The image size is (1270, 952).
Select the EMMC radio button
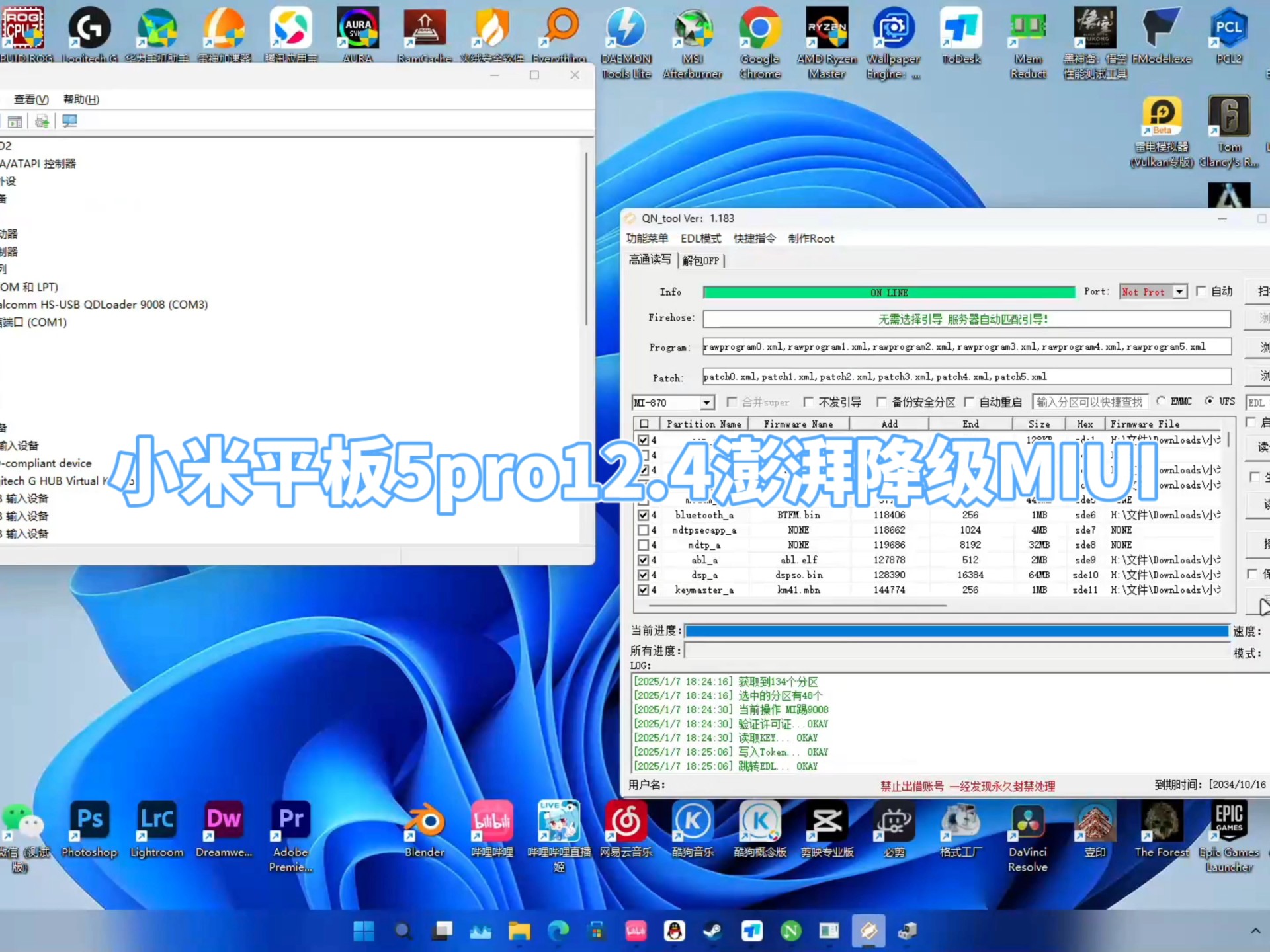pyautogui.click(x=1162, y=401)
